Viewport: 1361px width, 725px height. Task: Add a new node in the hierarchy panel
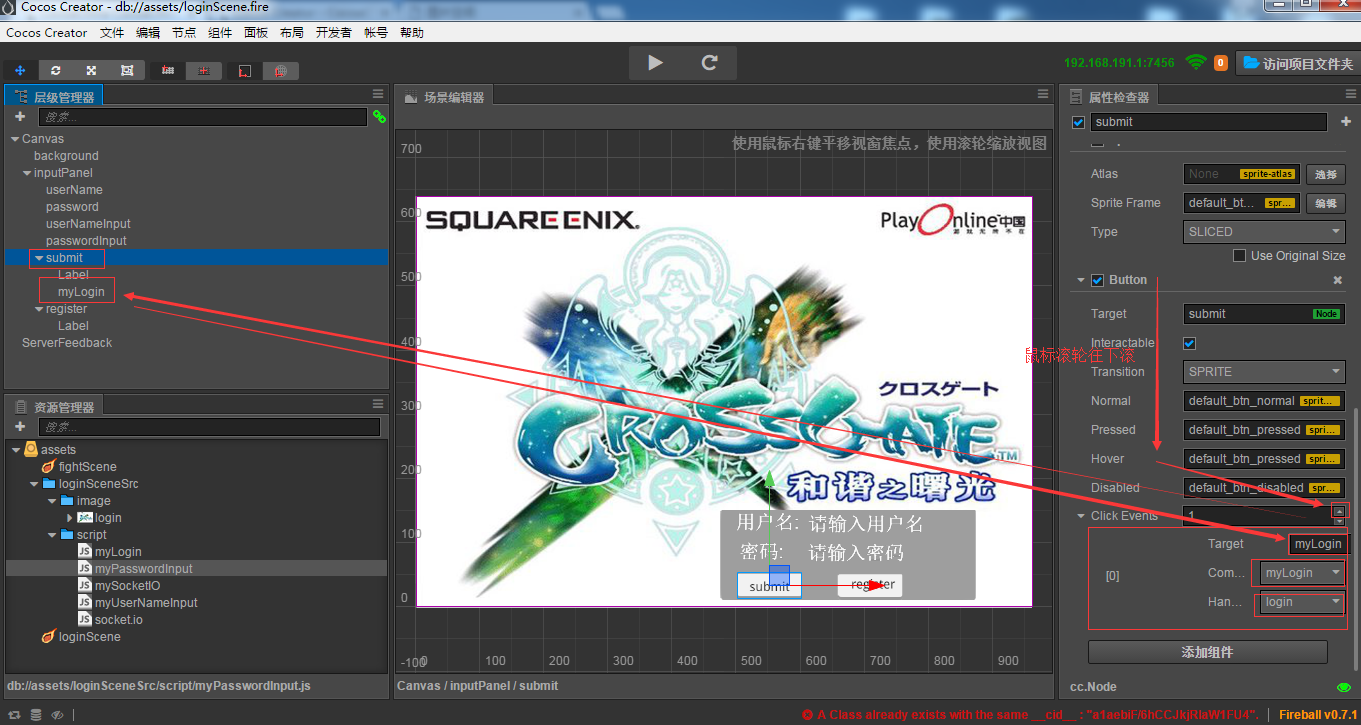pos(19,117)
